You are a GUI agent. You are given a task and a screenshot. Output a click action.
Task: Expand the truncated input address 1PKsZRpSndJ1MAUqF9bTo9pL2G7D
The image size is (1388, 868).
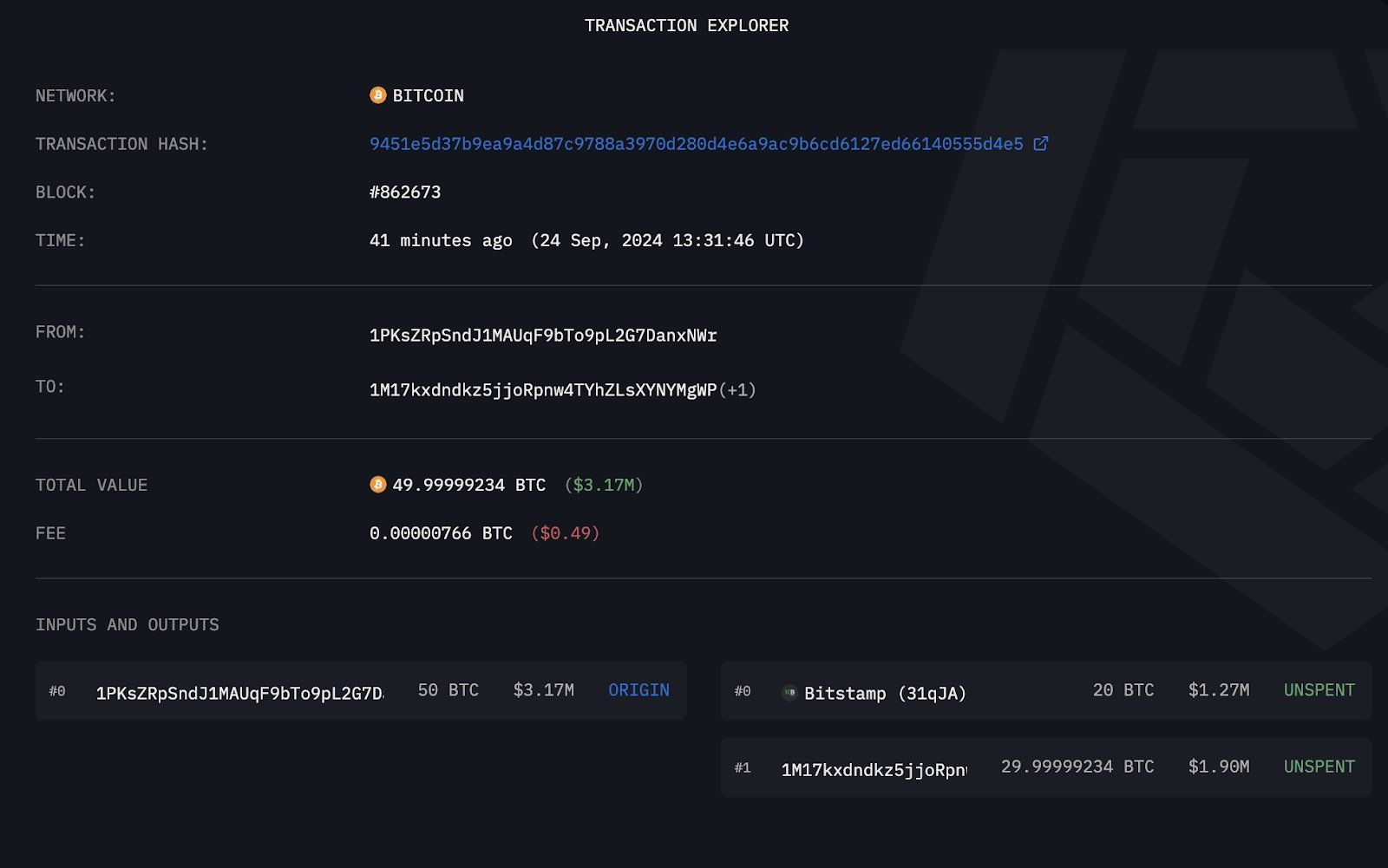tap(243, 690)
